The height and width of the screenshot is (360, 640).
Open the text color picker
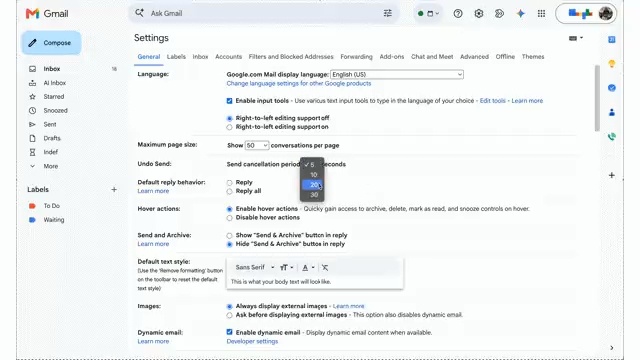coord(308,268)
